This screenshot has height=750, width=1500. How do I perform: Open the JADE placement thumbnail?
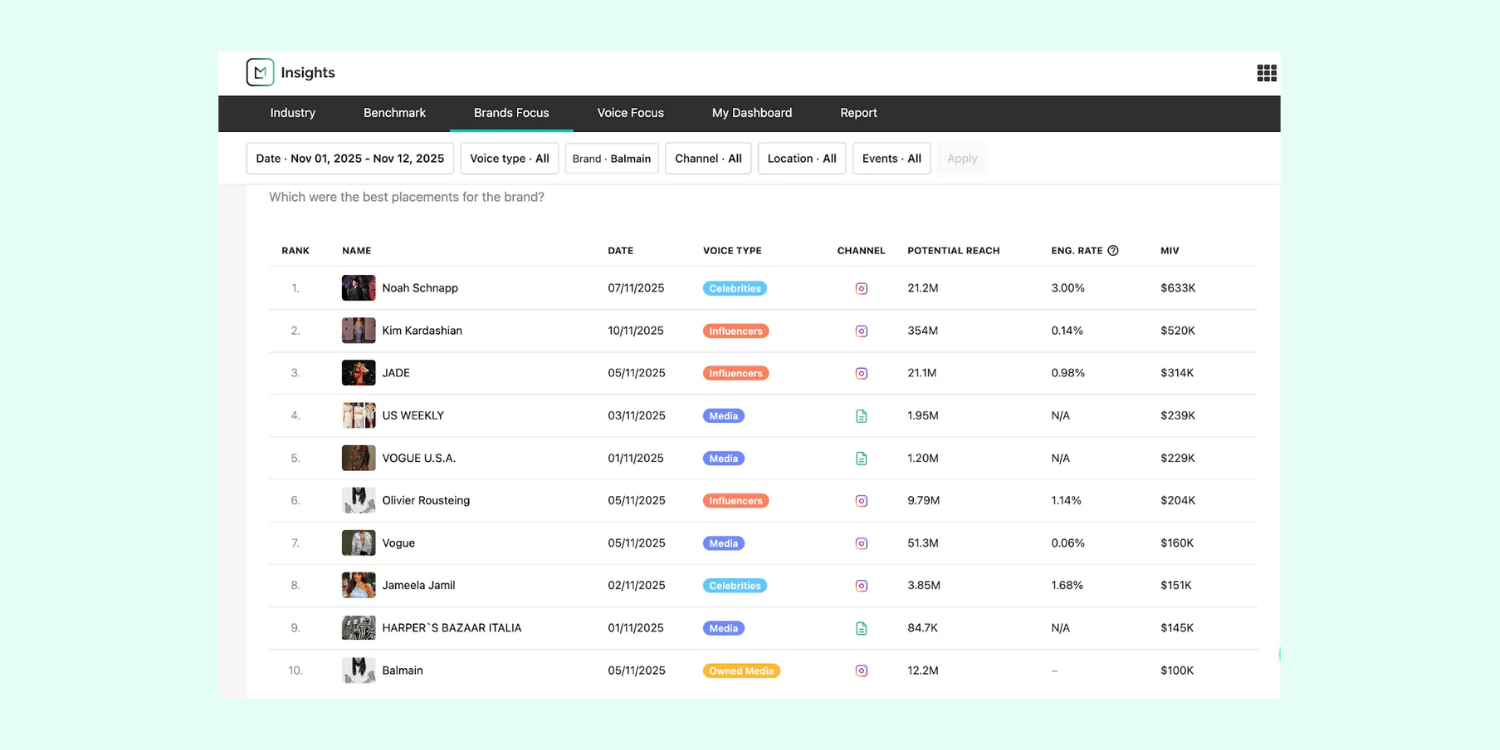click(x=358, y=373)
